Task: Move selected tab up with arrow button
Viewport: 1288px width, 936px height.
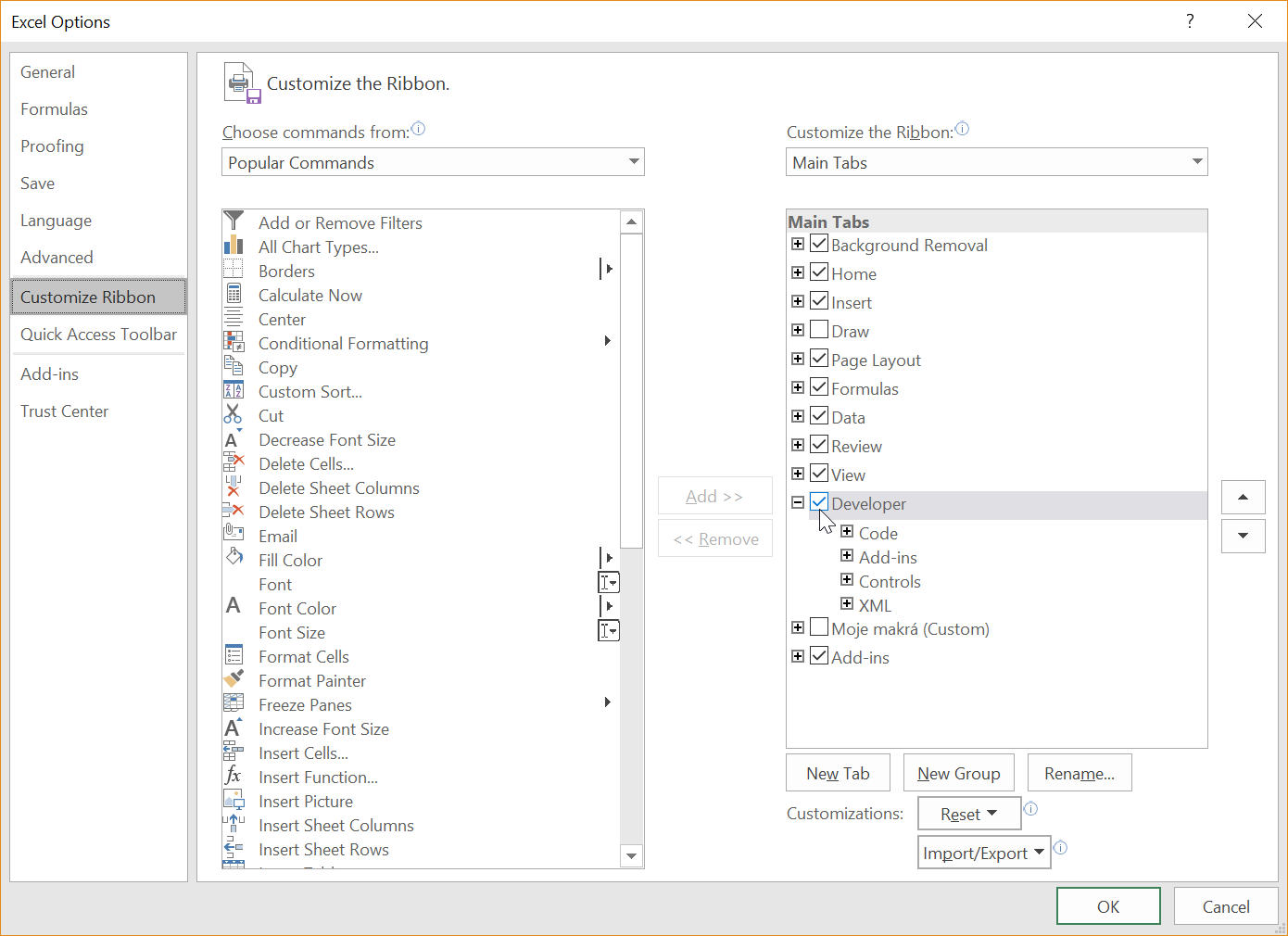Action: point(1243,498)
